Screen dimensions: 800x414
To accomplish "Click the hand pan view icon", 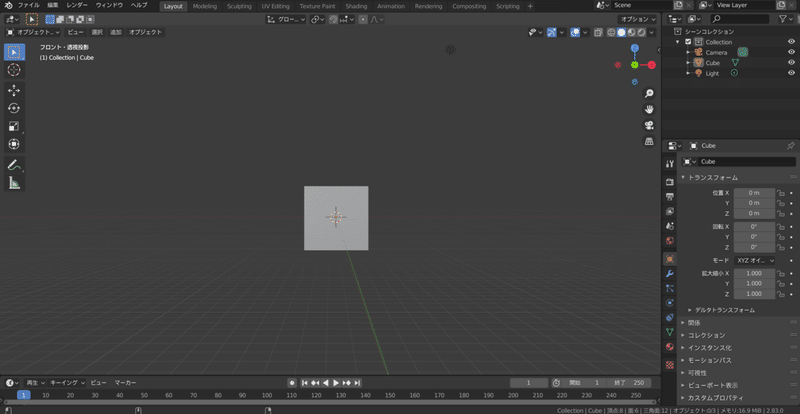I will [649, 109].
